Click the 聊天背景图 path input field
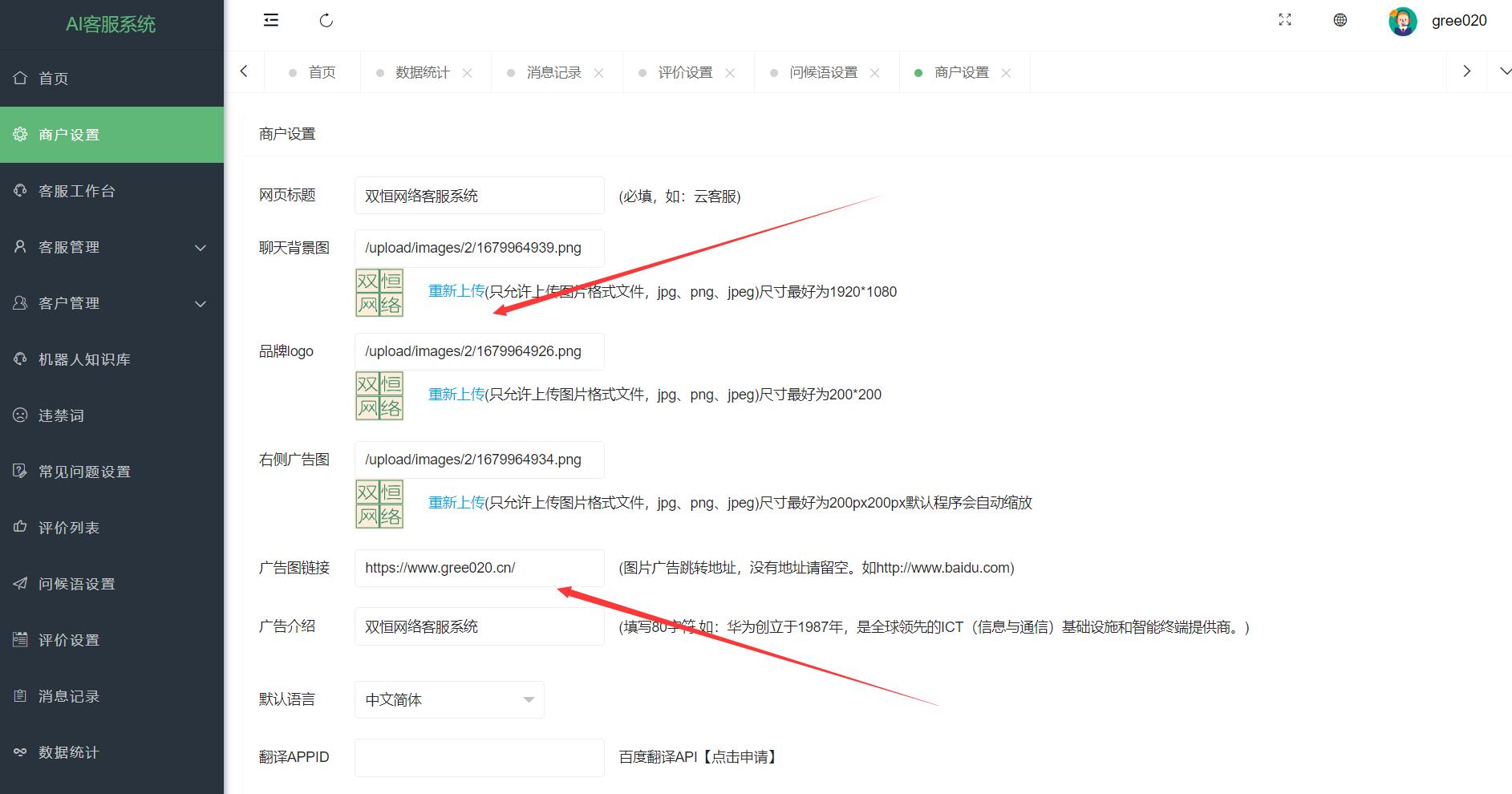1512x794 pixels. click(480, 248)
